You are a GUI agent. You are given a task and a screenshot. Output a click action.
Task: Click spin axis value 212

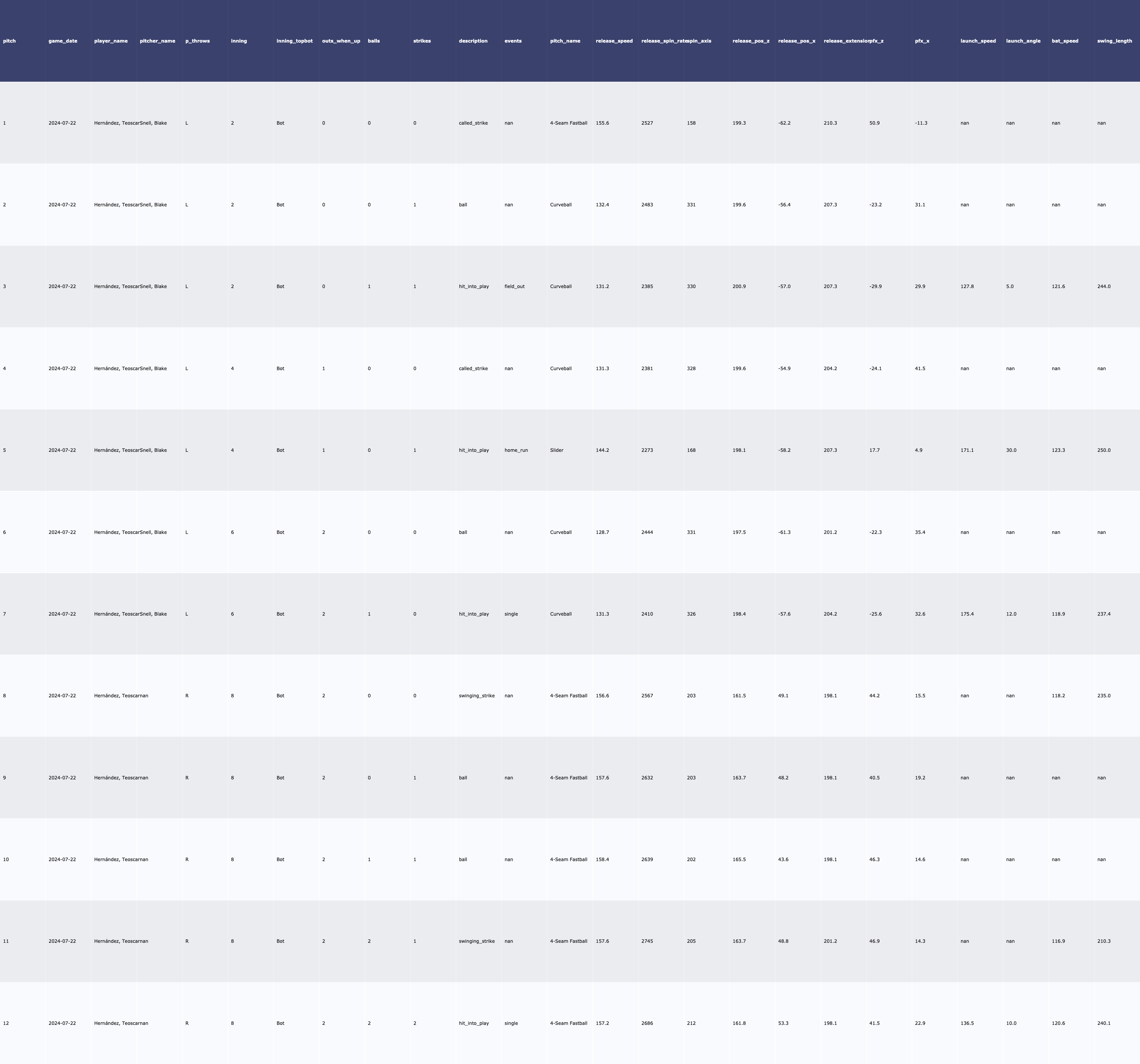pos(691,1023)
